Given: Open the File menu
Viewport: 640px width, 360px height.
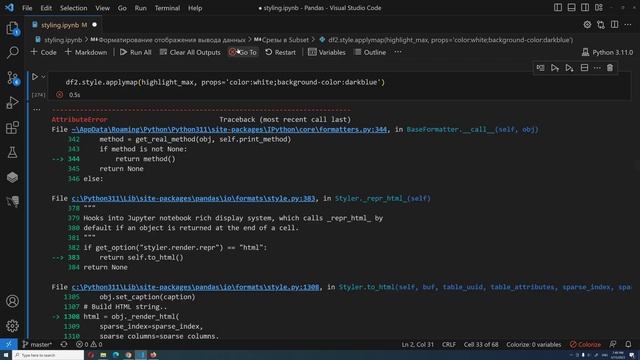Looking at the screenshot, I should [x=27, y=8].
